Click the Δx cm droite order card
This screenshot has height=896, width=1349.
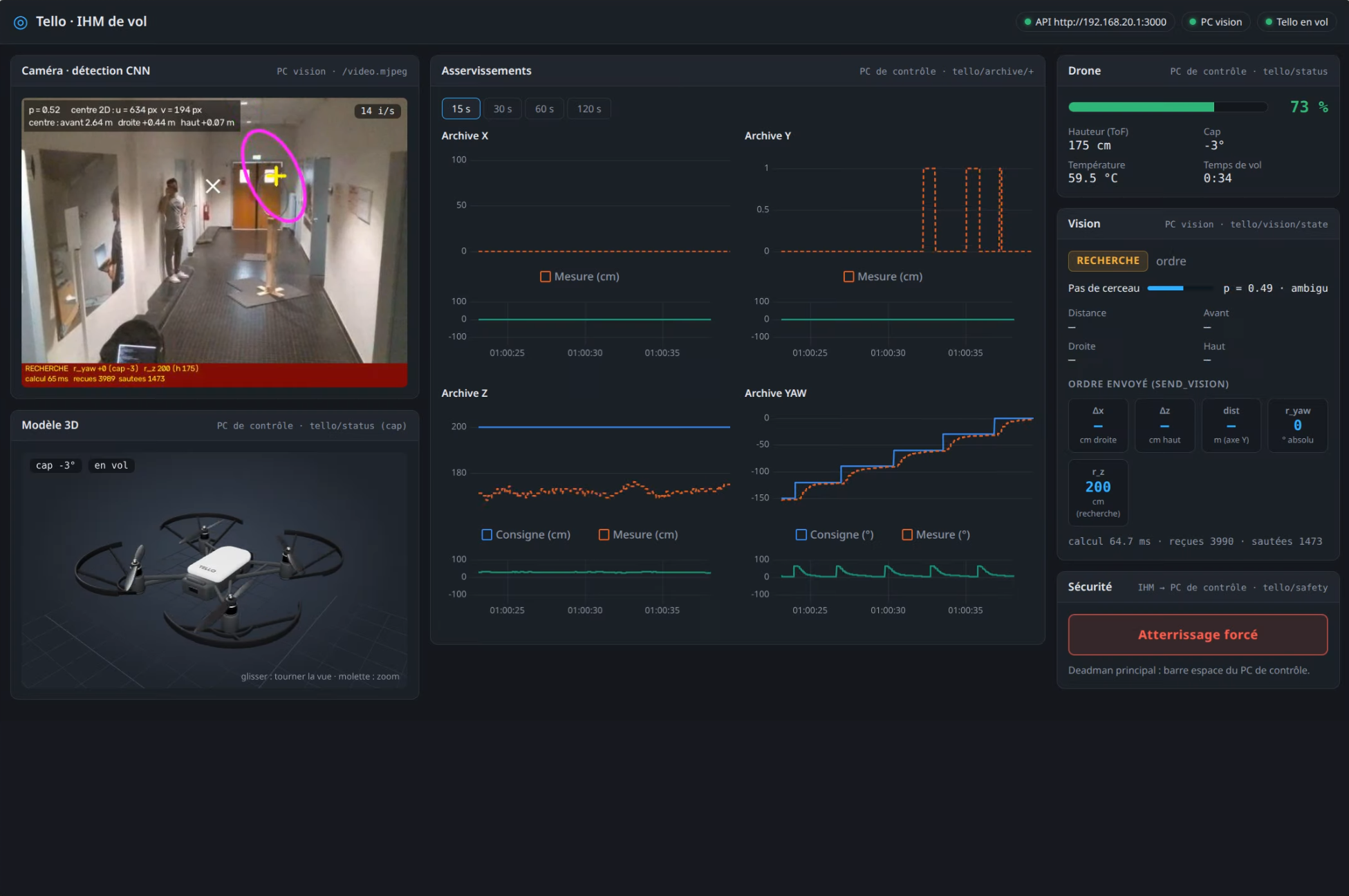click(1098, 425)
